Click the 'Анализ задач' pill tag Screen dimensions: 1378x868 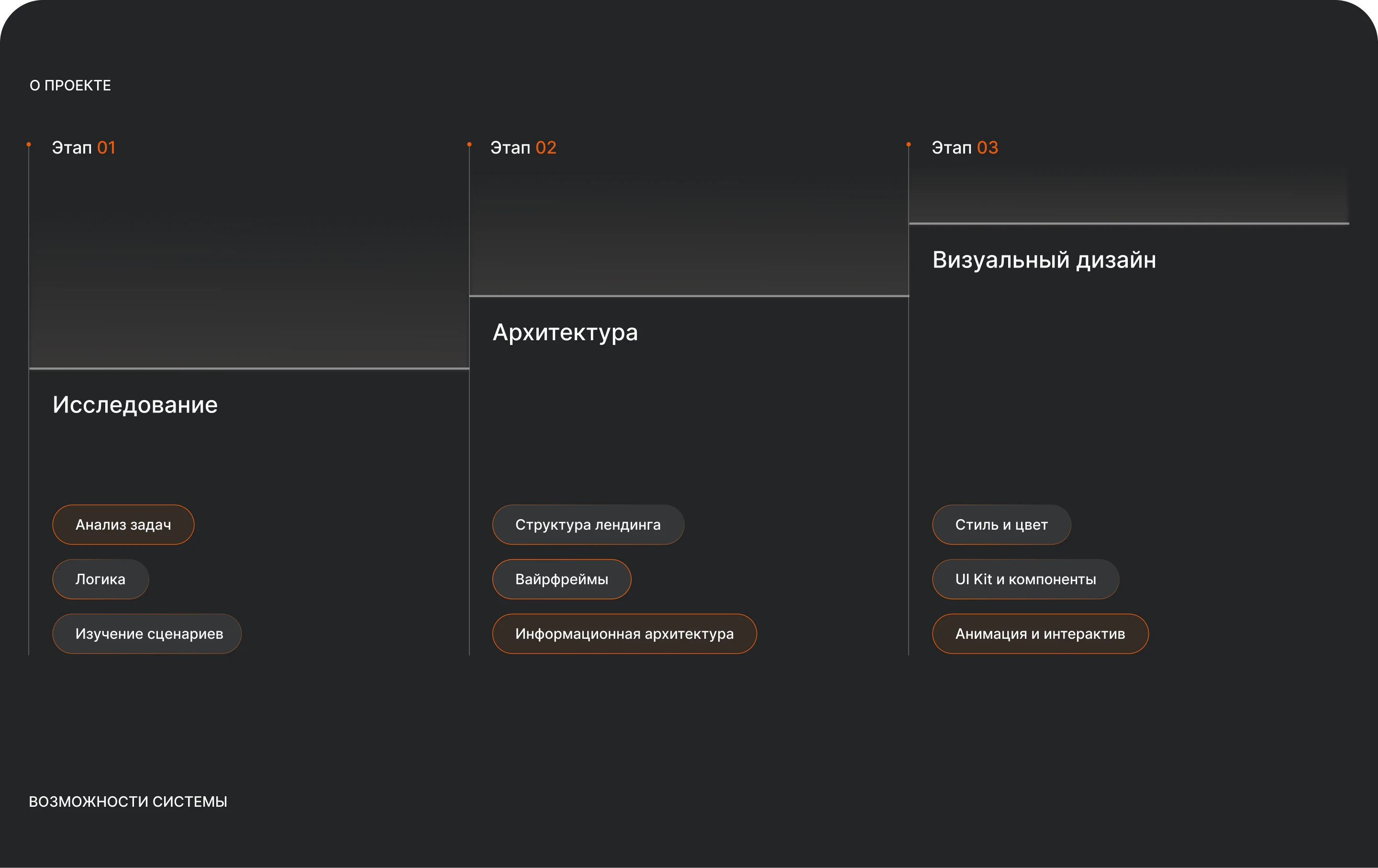123,525
